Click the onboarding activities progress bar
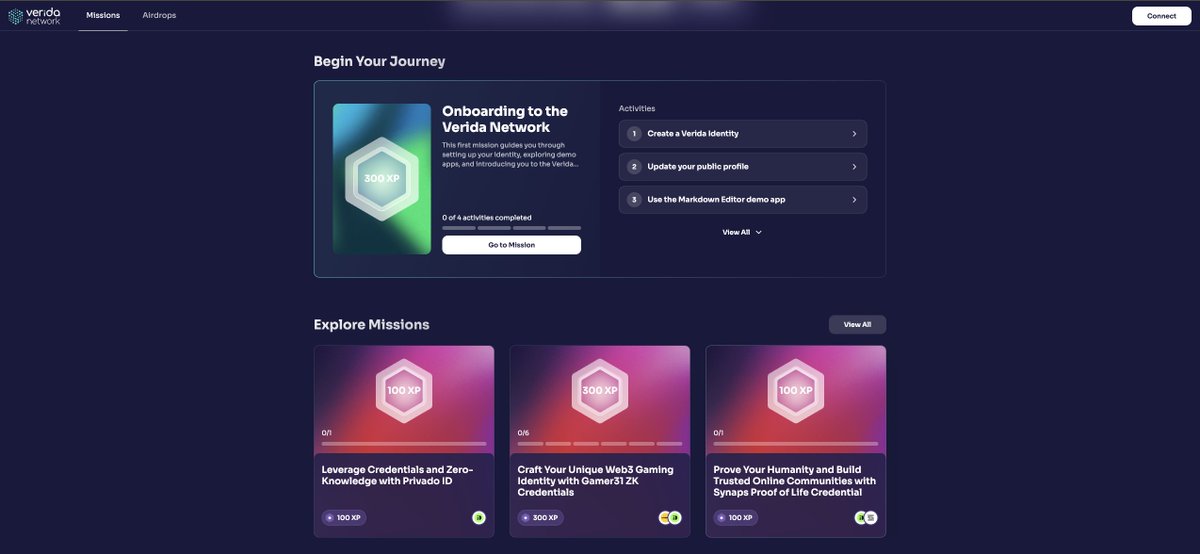 (511, 228)
